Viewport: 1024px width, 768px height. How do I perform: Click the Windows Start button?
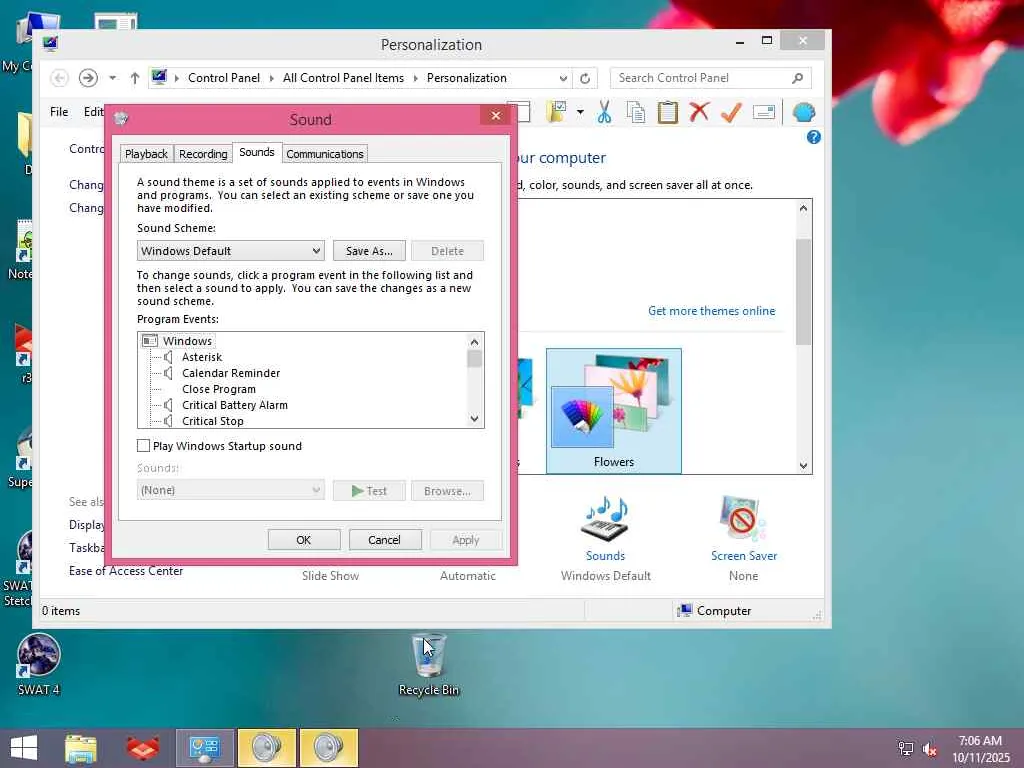click(x=24, y=748)
